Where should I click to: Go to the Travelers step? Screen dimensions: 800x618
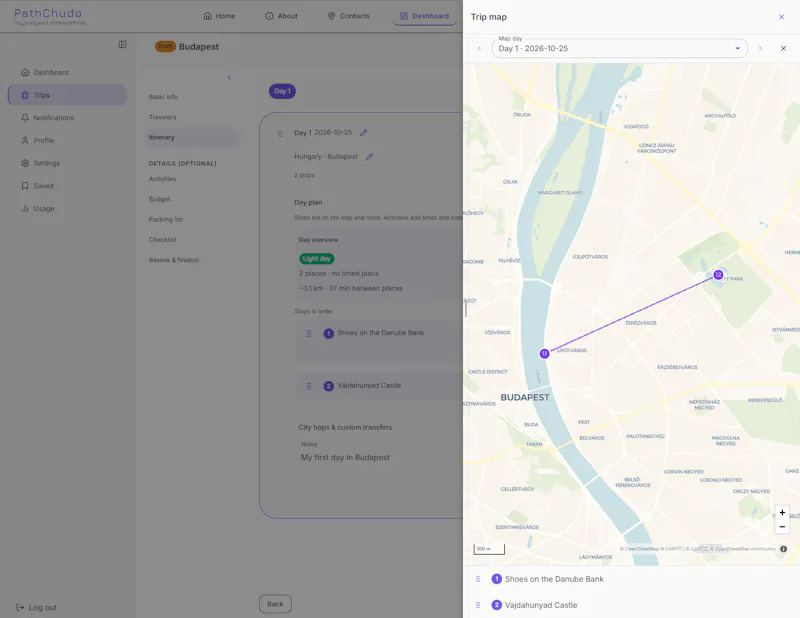(162, 117)
